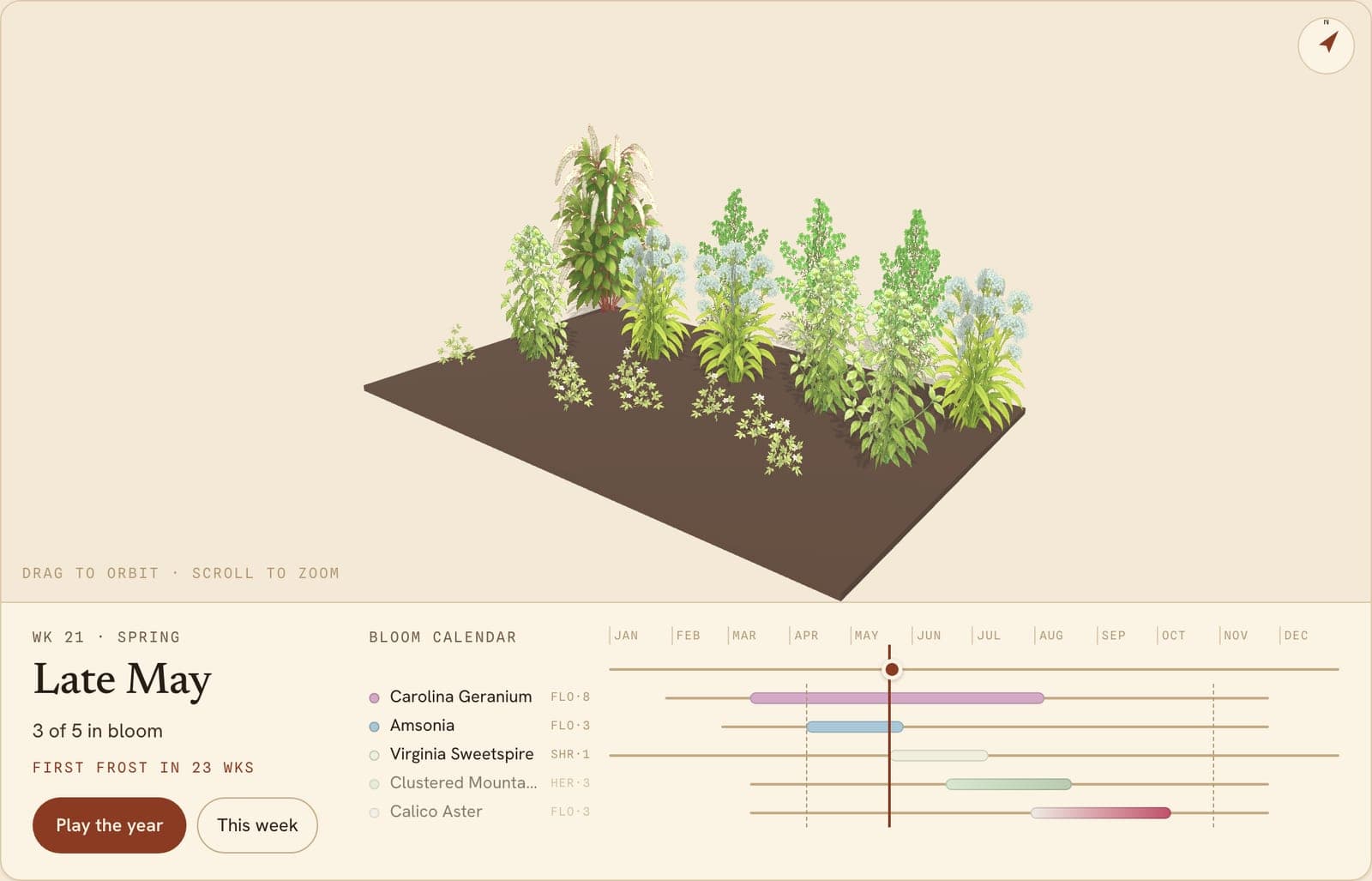Viewport: 1372px width, 881px height.
Task: Start the Play the year animation
Action: tap(109, 825)
